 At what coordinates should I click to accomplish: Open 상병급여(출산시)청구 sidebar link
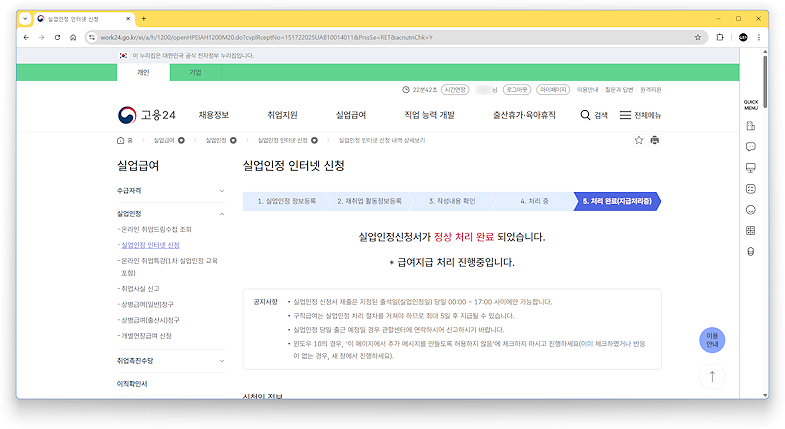tap(150, 320)
